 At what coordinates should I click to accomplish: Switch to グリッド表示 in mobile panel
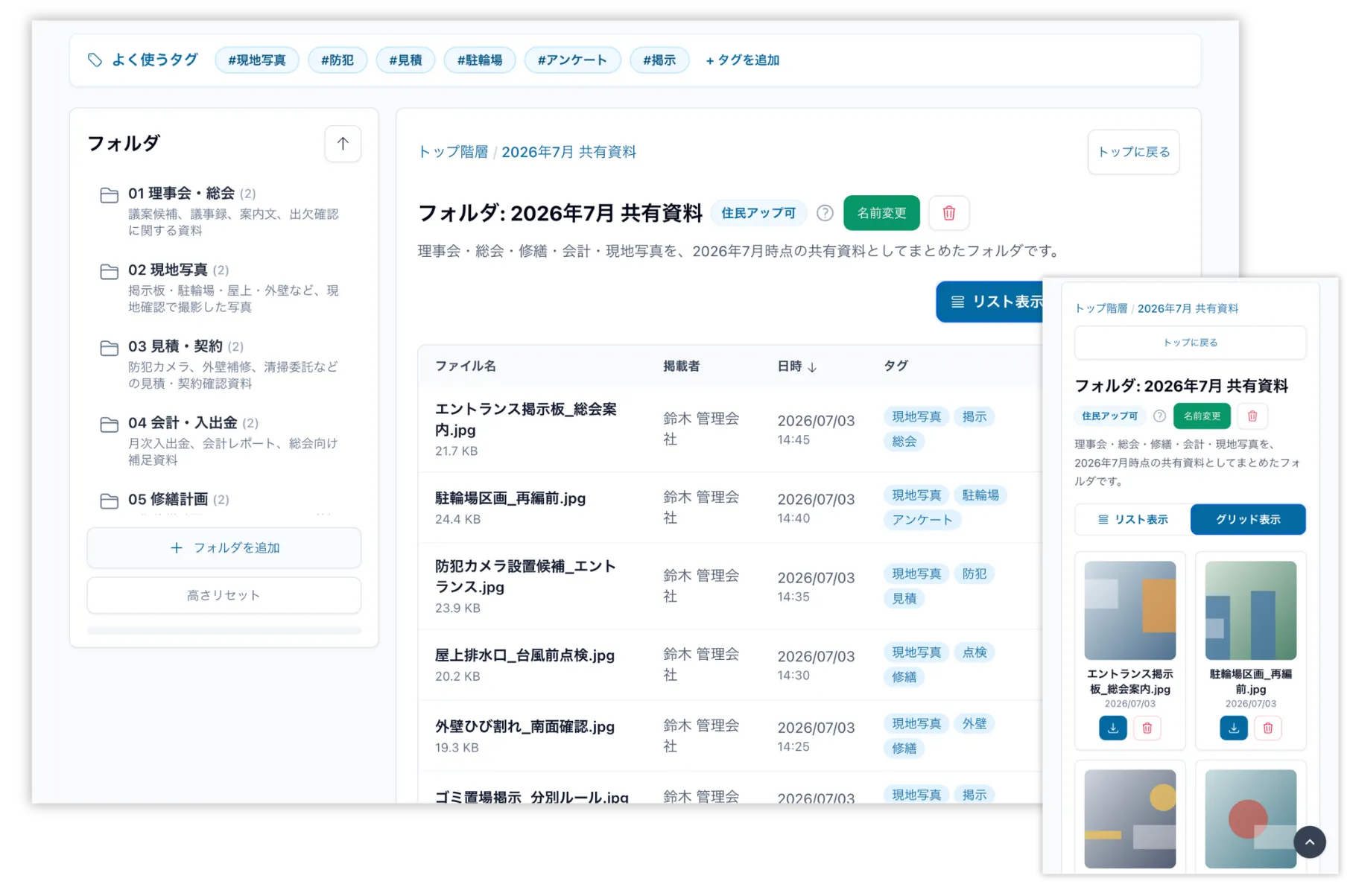1248,519
